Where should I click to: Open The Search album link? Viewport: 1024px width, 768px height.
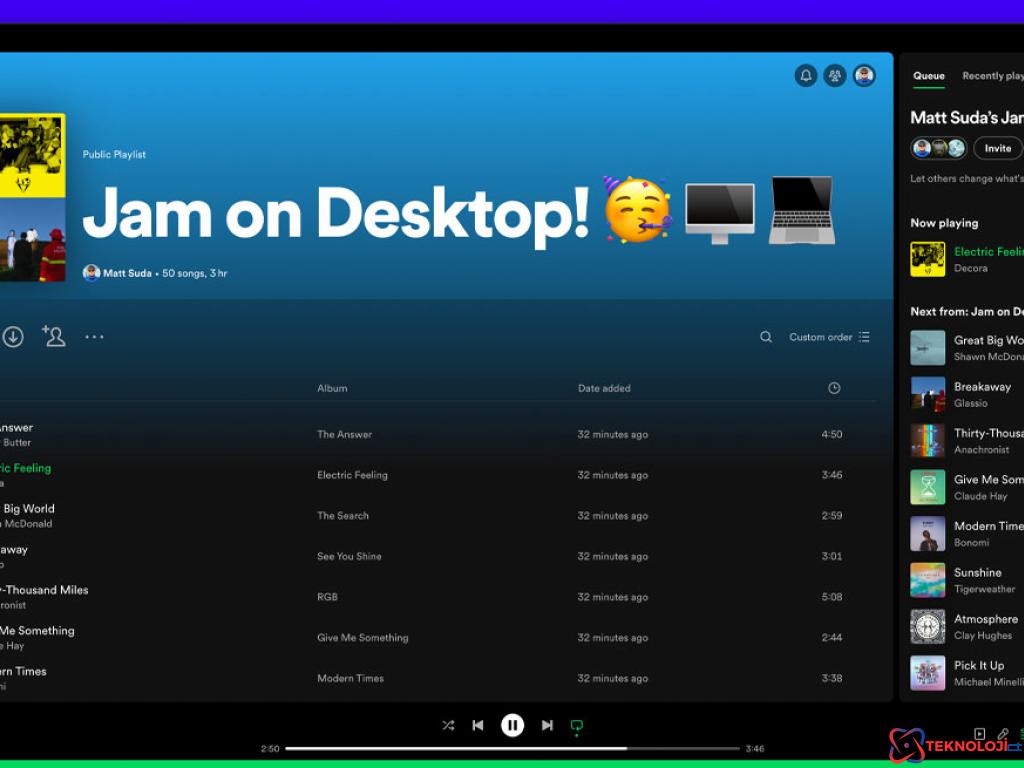[343, 515]
